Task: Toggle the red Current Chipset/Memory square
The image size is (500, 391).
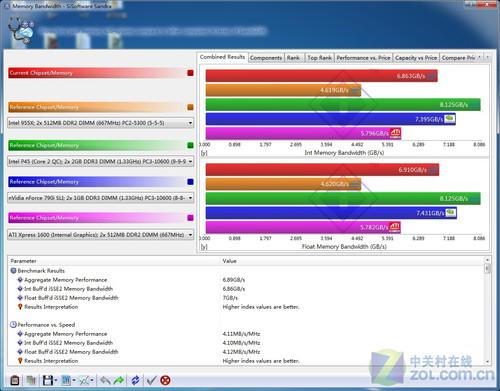Action: (190, 73)
